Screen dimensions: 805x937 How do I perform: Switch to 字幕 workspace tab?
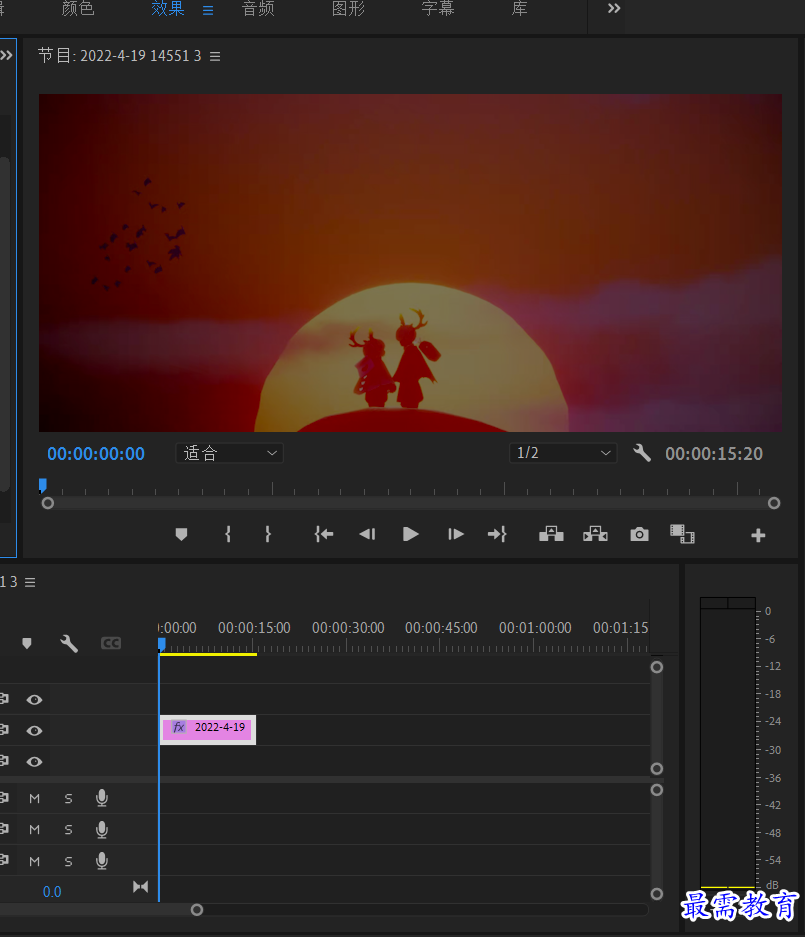pyautogui.click(x=438, y=8)
